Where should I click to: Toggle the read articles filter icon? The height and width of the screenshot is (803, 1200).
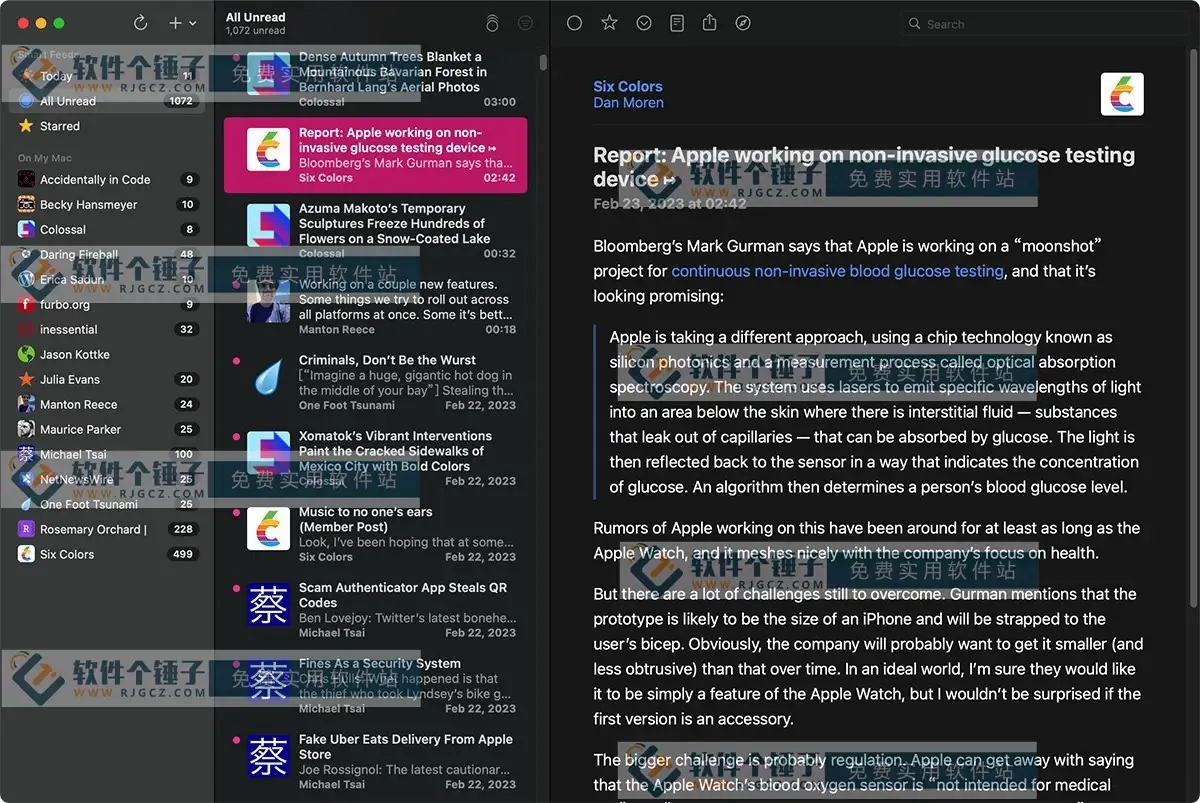[x=525, y=23]
